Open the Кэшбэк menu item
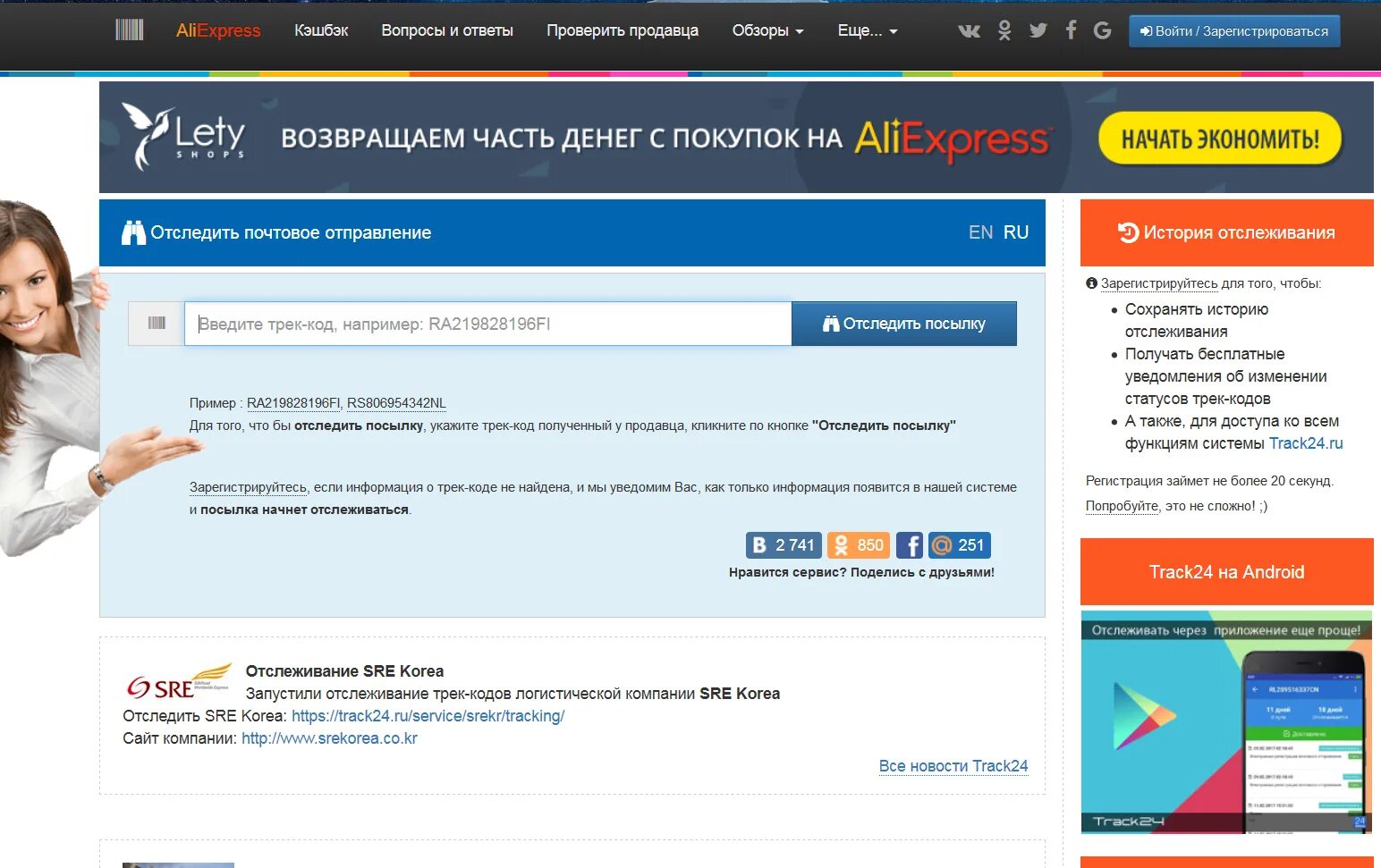Screen dimensions: 1381x868 pyautogui.click(x=321, y=30)
